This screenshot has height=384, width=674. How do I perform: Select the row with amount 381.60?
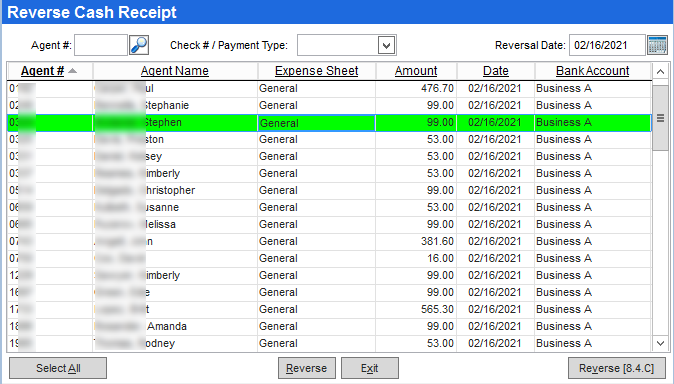pos(329,242)
